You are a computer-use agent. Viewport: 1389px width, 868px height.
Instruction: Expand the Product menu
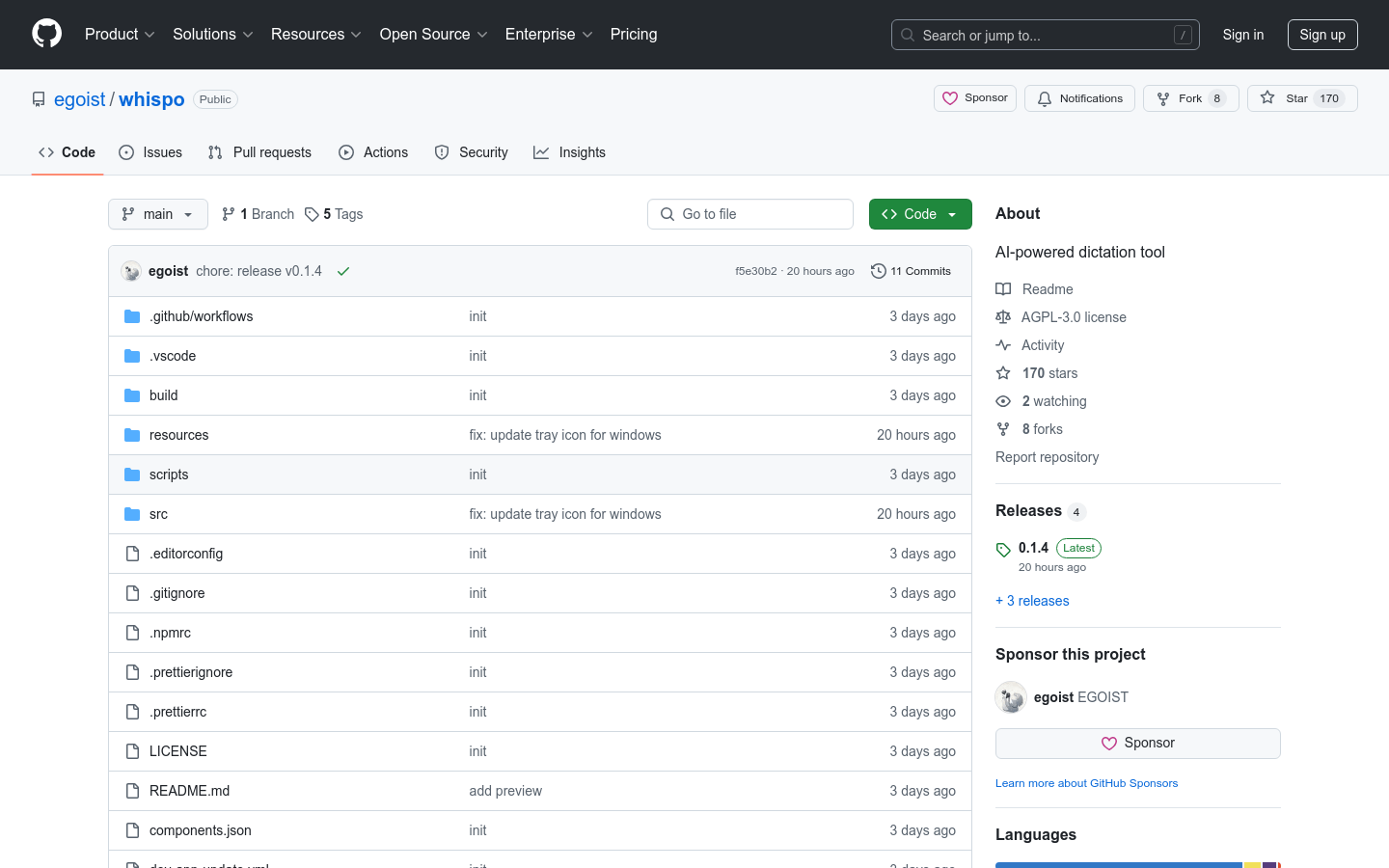click(120, 34)
